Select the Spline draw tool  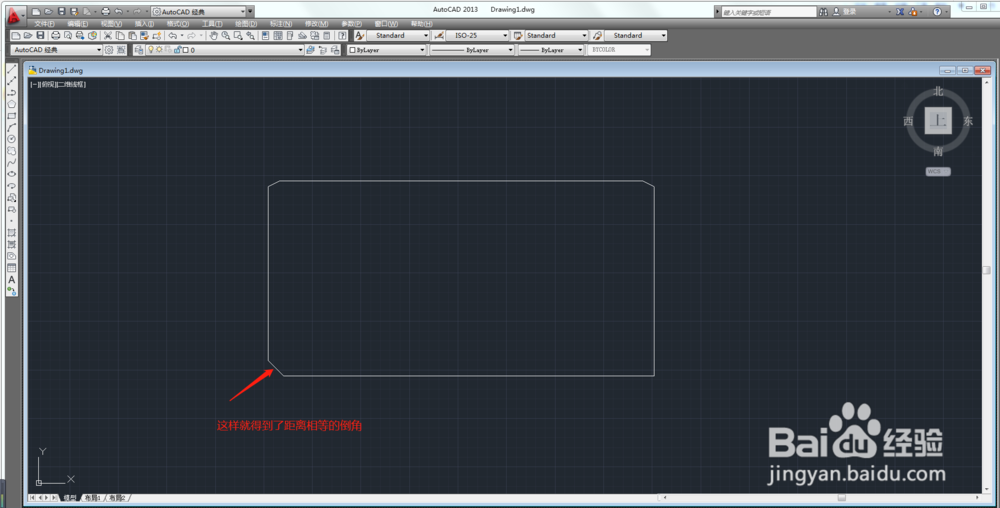point(11,163)
